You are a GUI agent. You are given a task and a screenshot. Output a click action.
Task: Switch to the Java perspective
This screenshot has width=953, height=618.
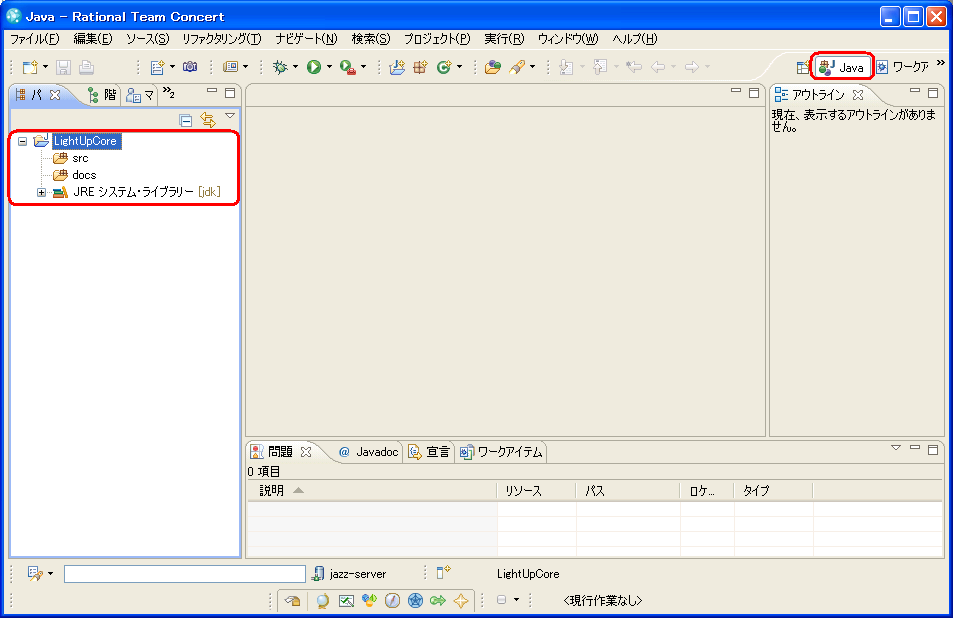coord(842,67)
